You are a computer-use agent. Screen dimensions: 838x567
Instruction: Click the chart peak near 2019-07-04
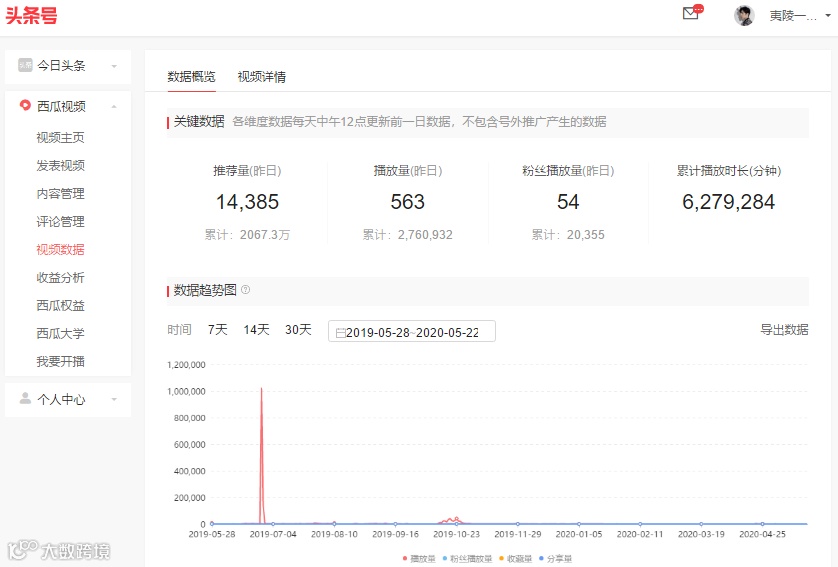point(261,389)
